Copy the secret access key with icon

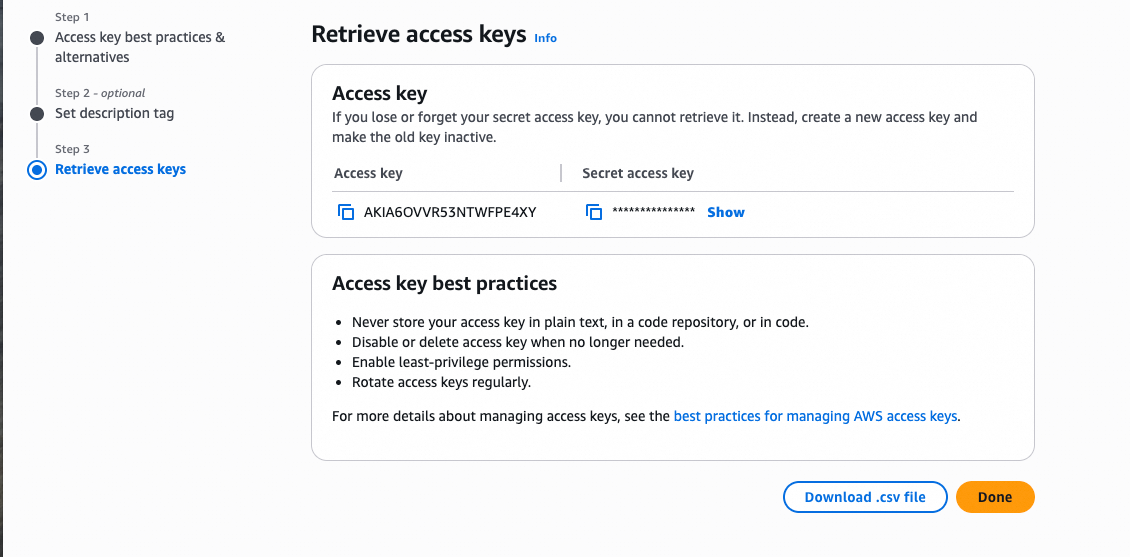(594, 212)
